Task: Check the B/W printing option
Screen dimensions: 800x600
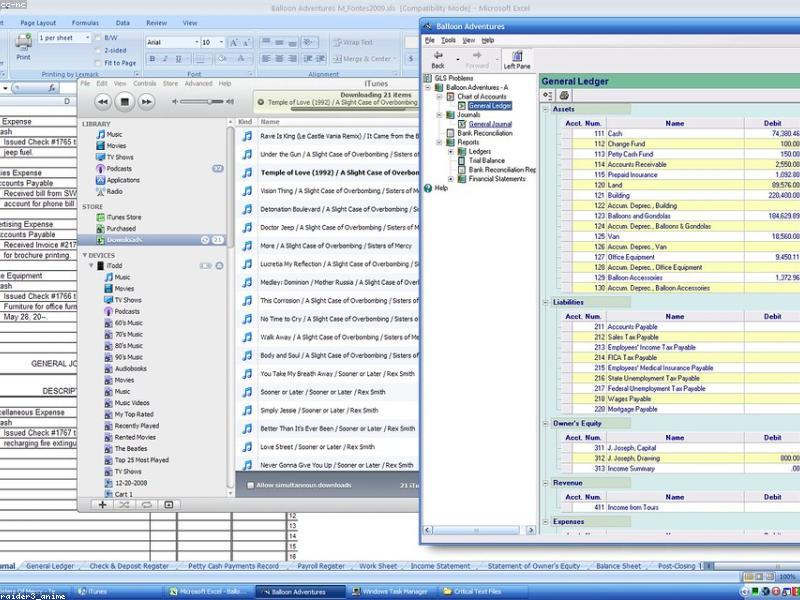Action: pyautogui.click(x=98, y=38)
